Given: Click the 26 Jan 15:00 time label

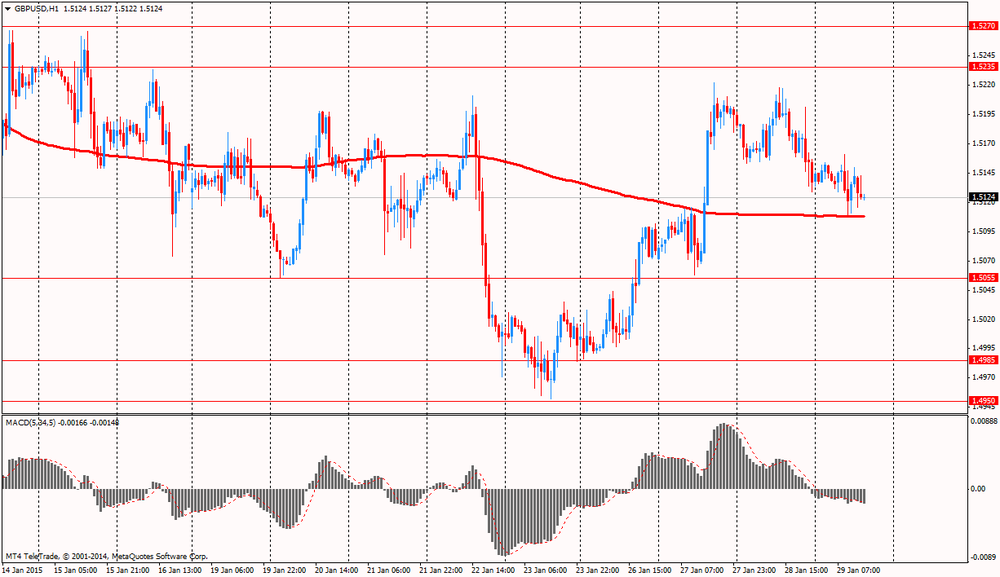Looking at the screenshot, I should 650,571.
